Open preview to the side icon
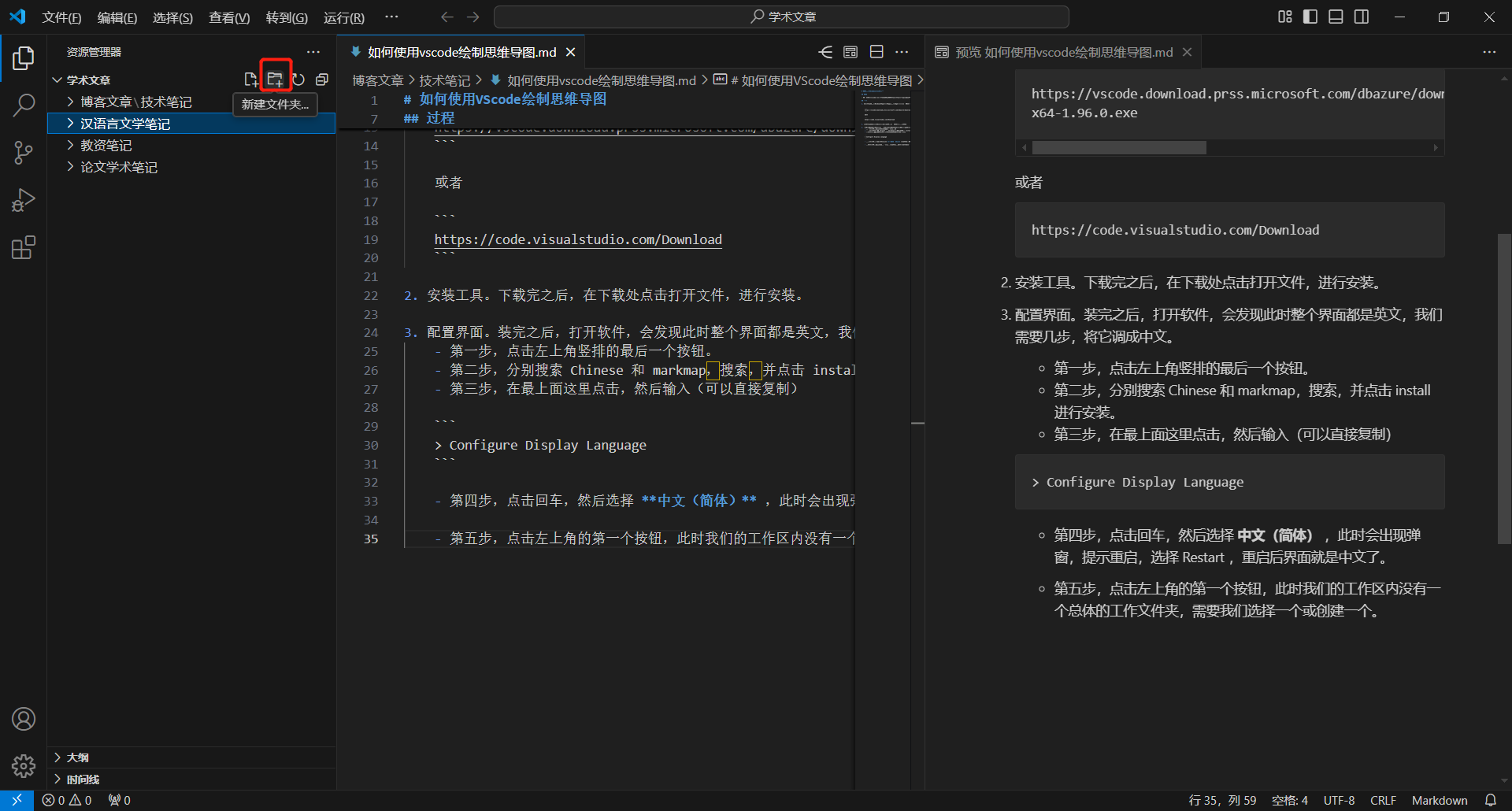Viewport: 1512px width, 811px height. [850, 52]
